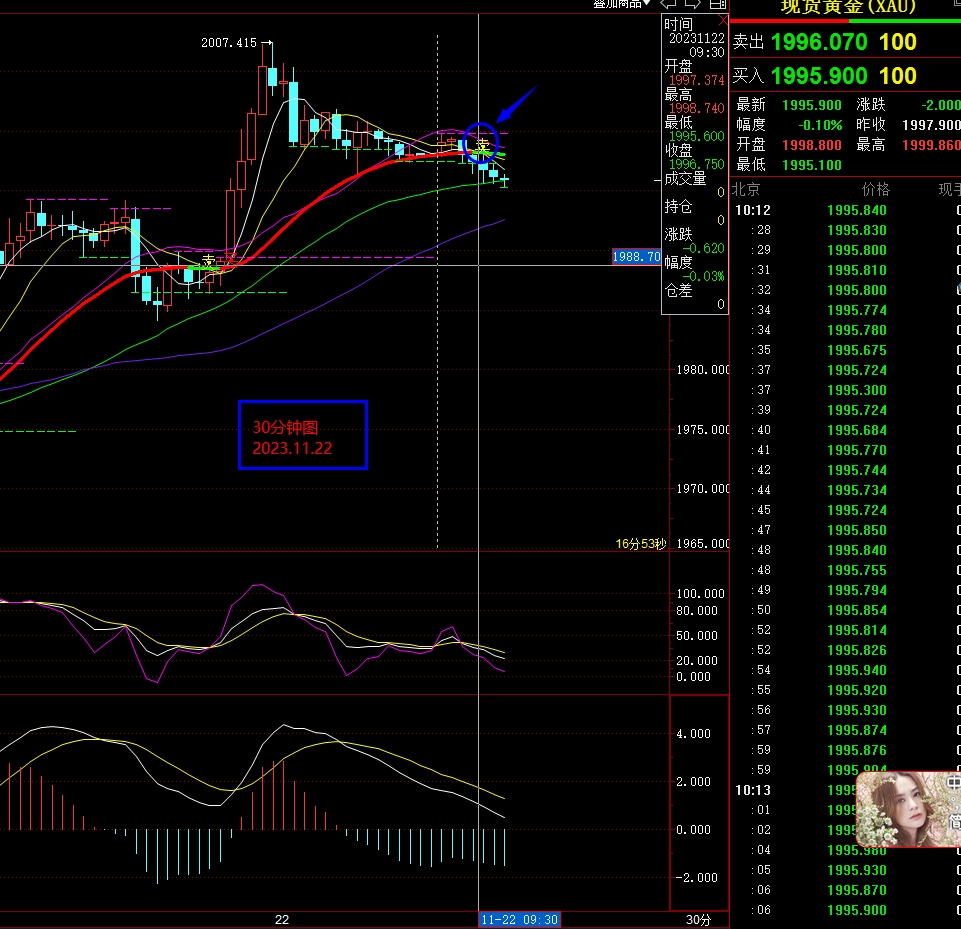
Task: Close the candlestick data info popup
Action: click(x=723, y=21)
